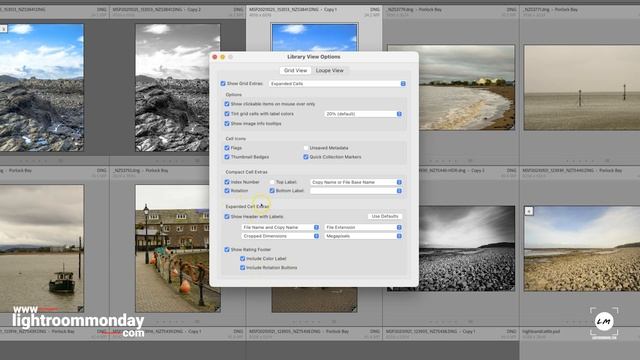Uncheck Include Color Label

pyautogui.click(x=242, y=259)
